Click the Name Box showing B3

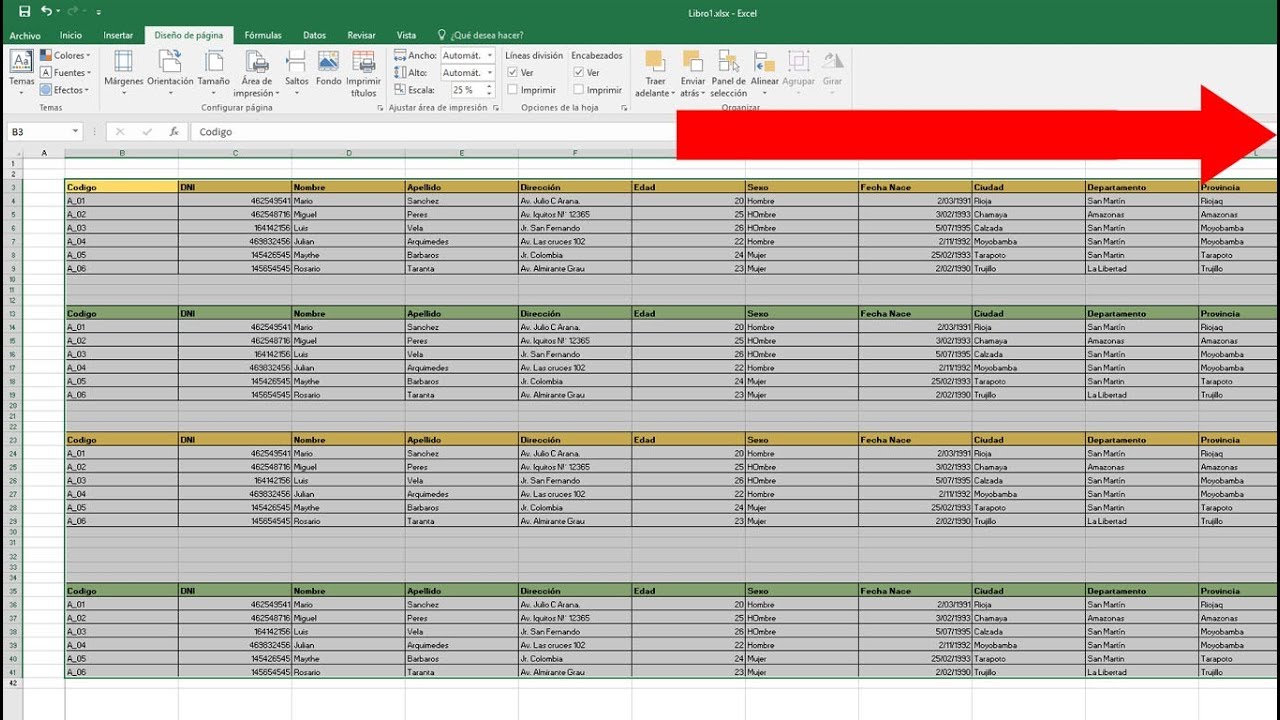(38, 132)
